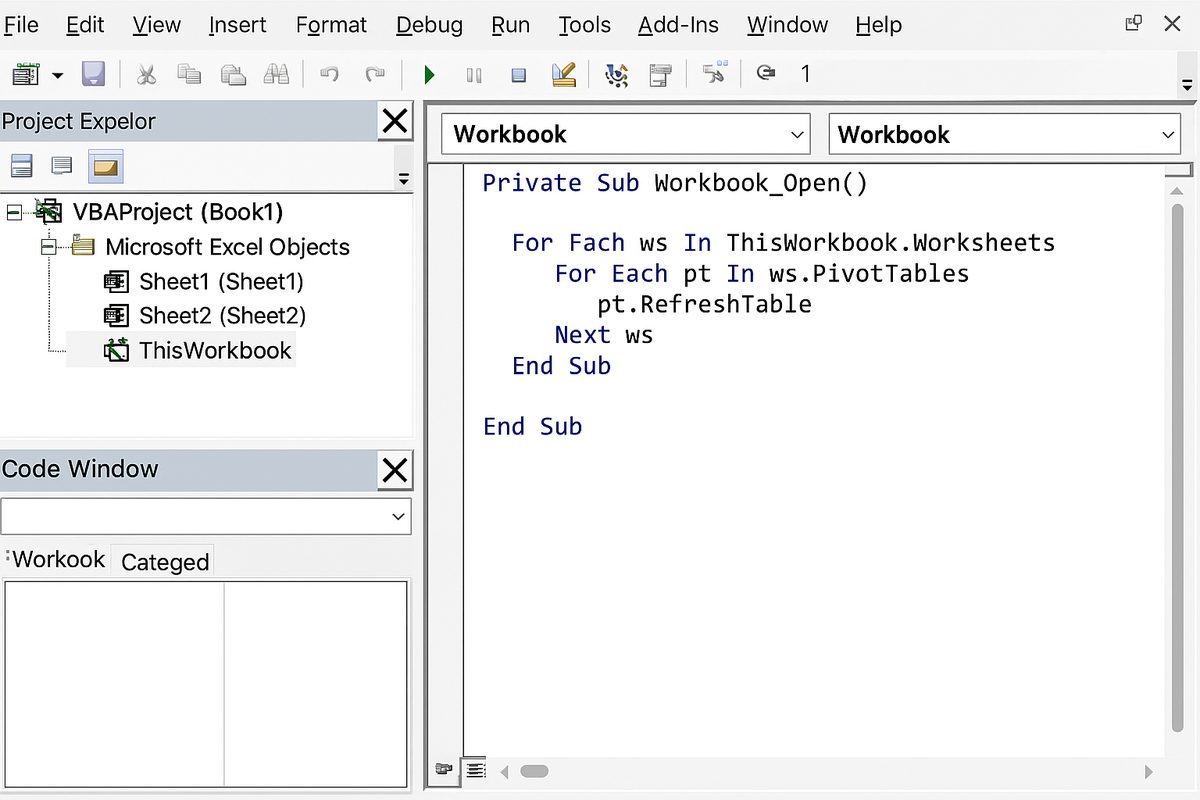Open the left Workbook object dropdown
1200x800 pixels.
point(628,134)
